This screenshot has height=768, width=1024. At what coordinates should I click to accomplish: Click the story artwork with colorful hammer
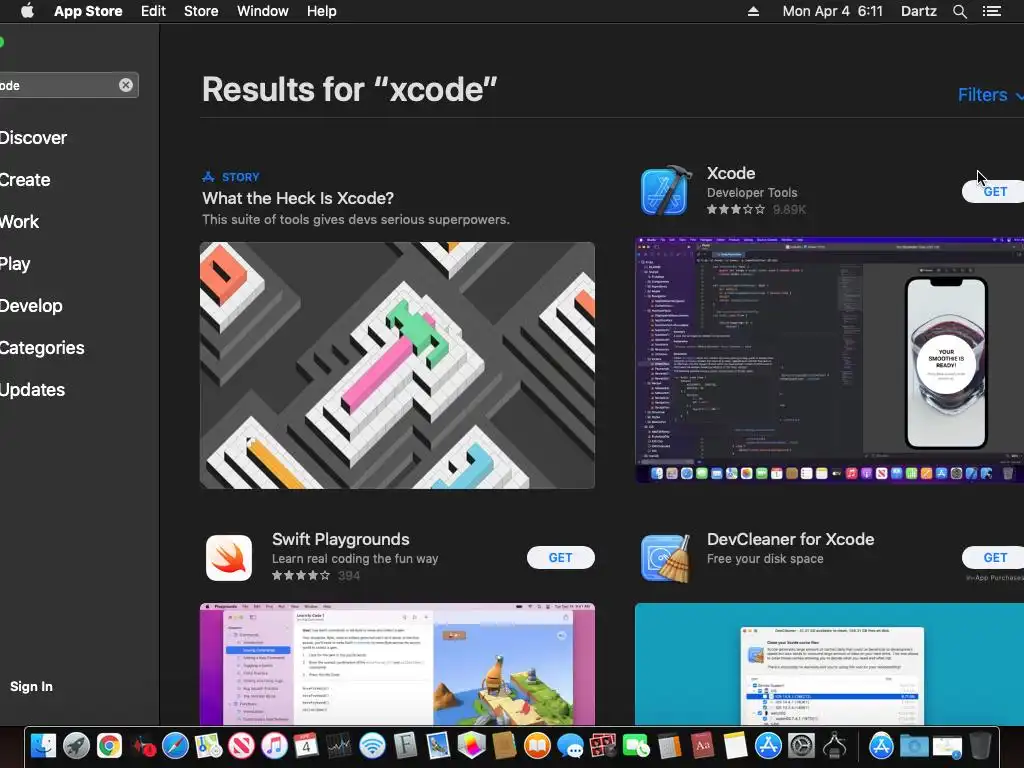[397, 366]
